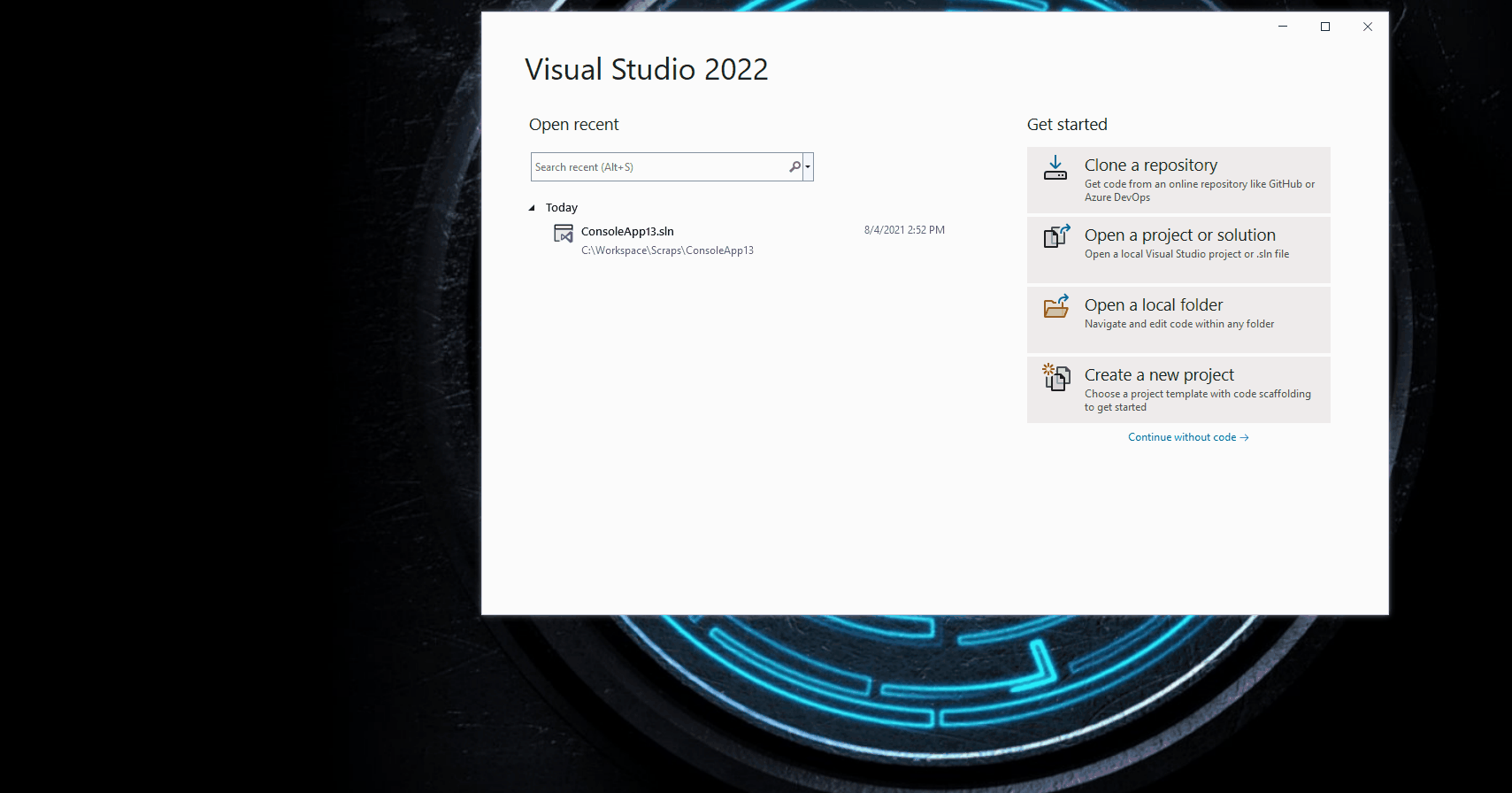The height and width of the screenshot is (793, 1512).
Task: Open the recent solution ConsoleApp13.sln
Action: click(627, 231)
